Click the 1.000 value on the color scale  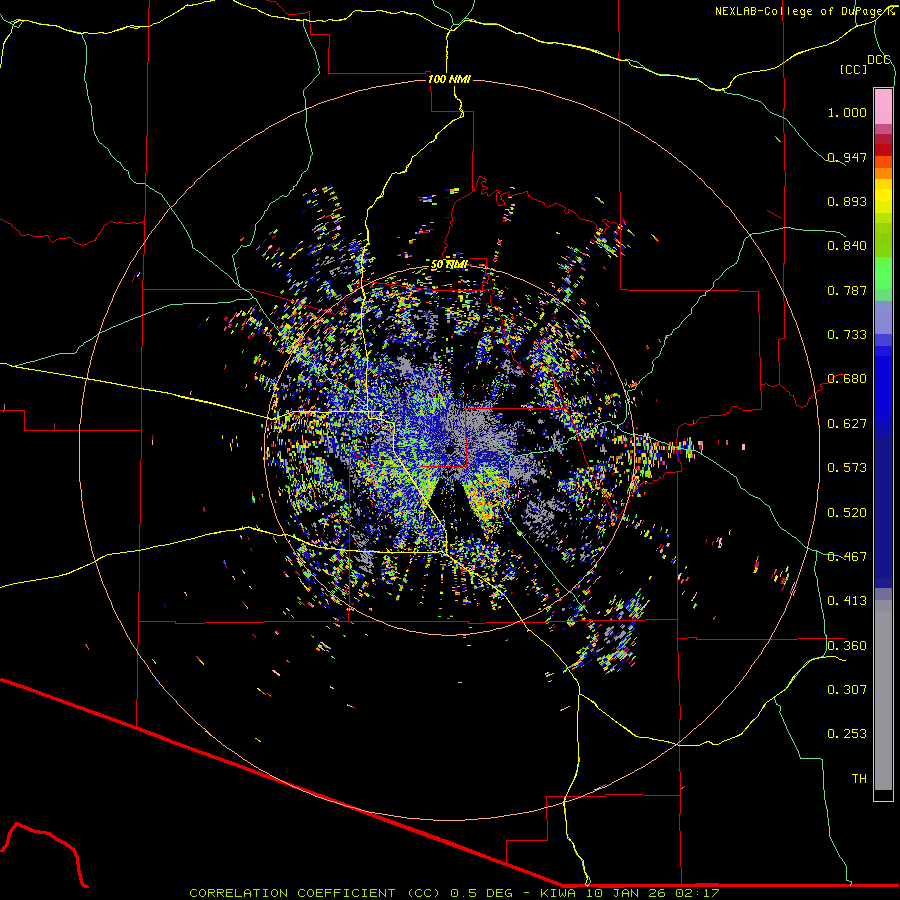click(x=847, y=112)
